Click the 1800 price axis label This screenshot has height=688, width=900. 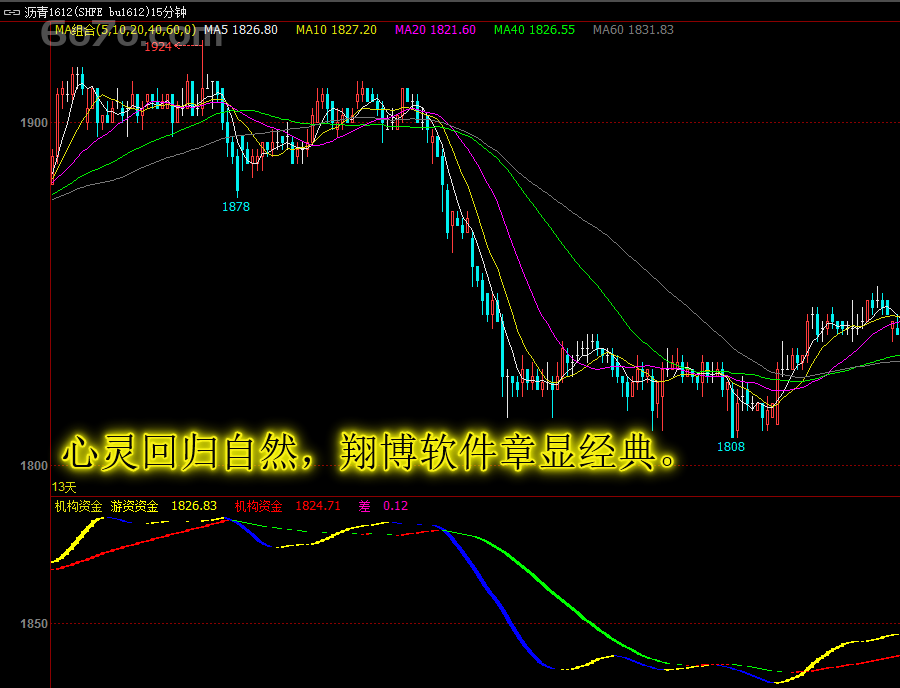[34, 466]
